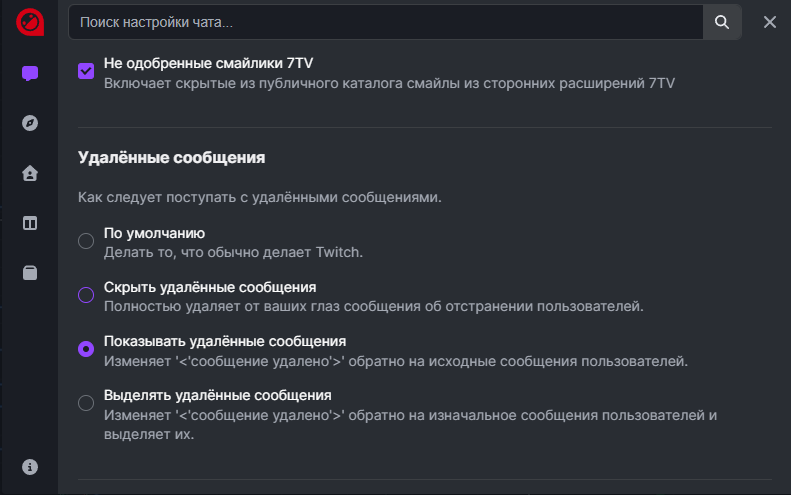791x495 pixels.
Task: Click the BetterTTV logo icon
Action: click(30, 21)
